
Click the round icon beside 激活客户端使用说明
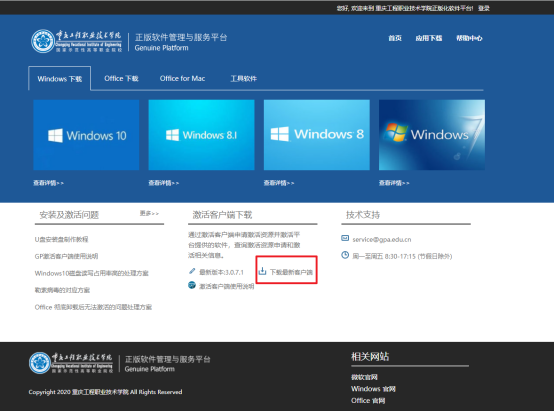point(192,285)
